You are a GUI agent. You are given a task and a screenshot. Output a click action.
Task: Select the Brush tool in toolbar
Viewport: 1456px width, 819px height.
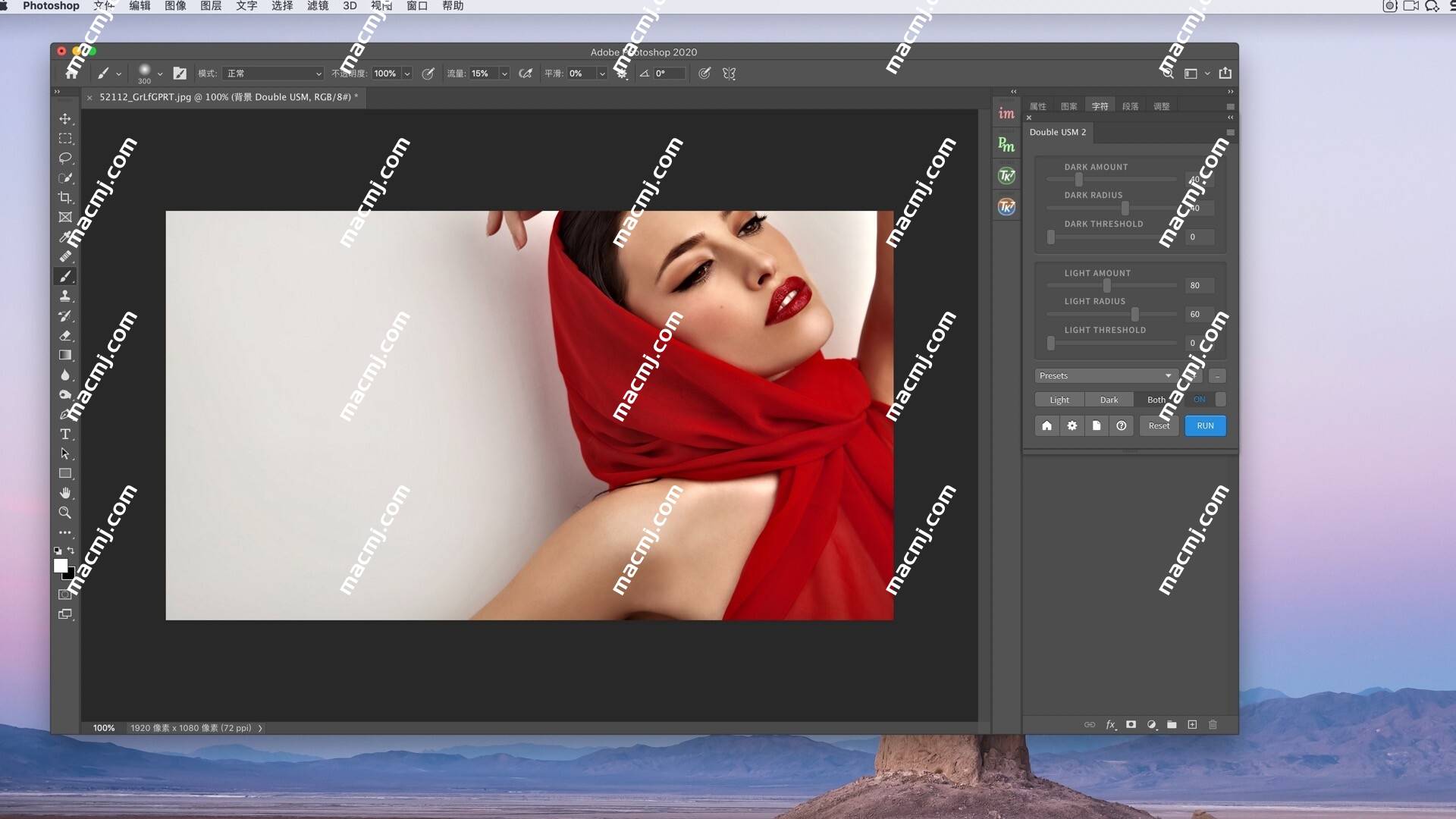pos(65,276)
